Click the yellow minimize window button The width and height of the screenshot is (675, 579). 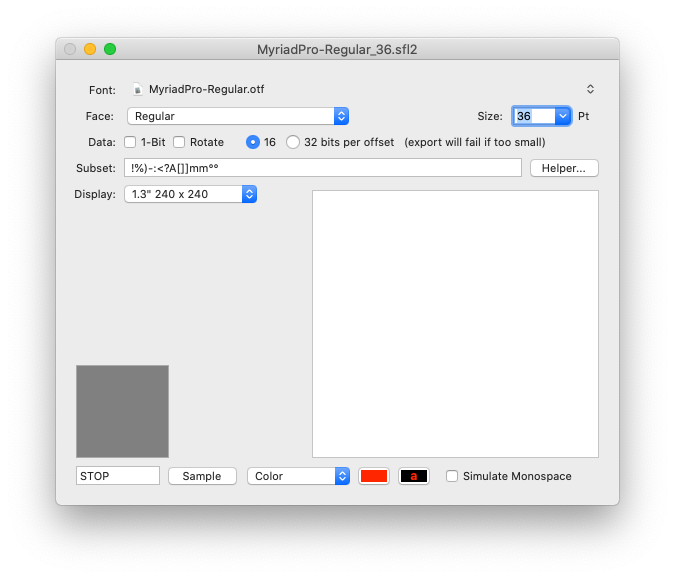point(90,49)
